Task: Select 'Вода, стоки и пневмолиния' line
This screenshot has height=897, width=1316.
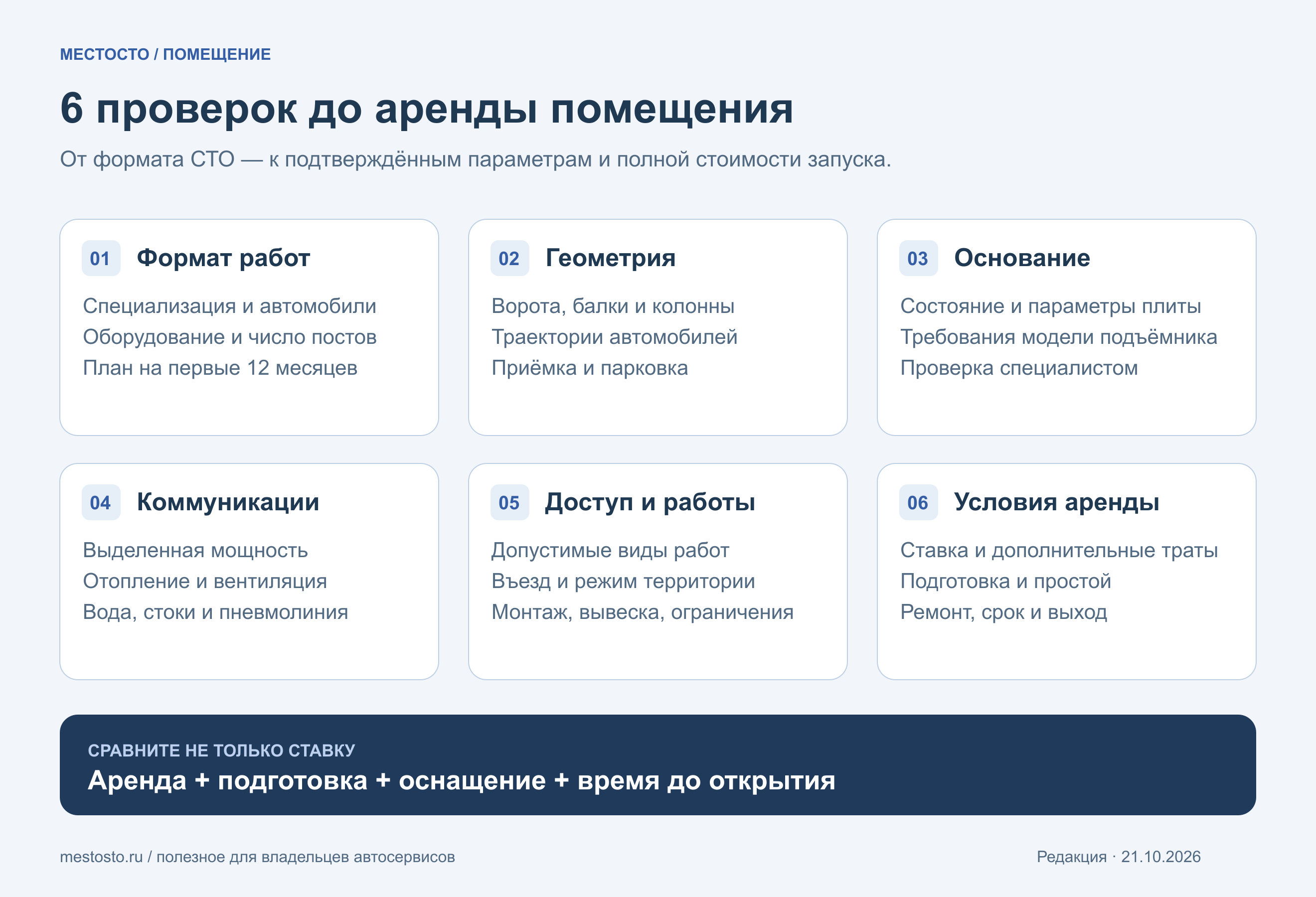Action: point(215,612)
